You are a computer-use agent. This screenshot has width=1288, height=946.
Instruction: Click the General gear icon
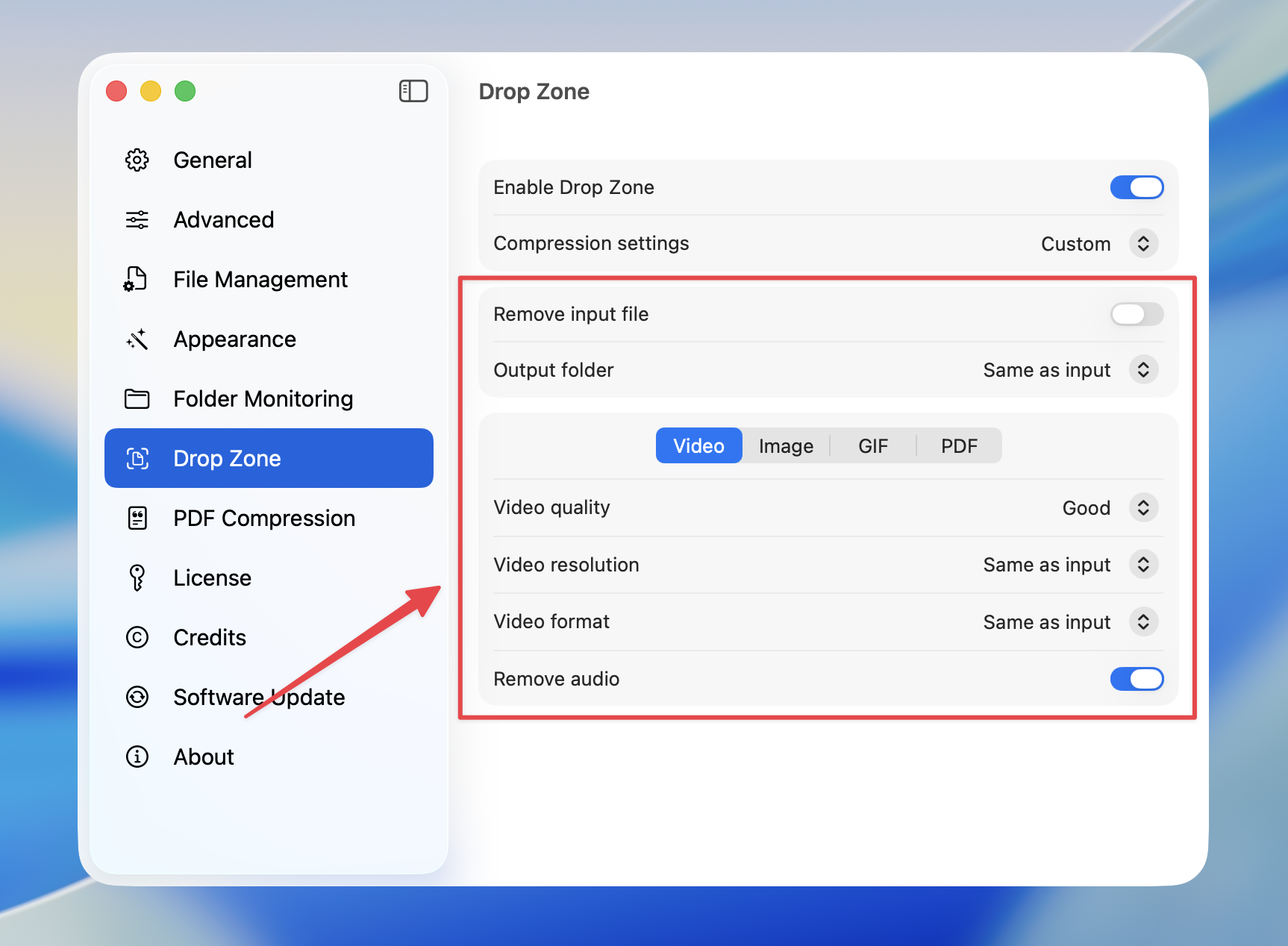click(x=137, y=160)
